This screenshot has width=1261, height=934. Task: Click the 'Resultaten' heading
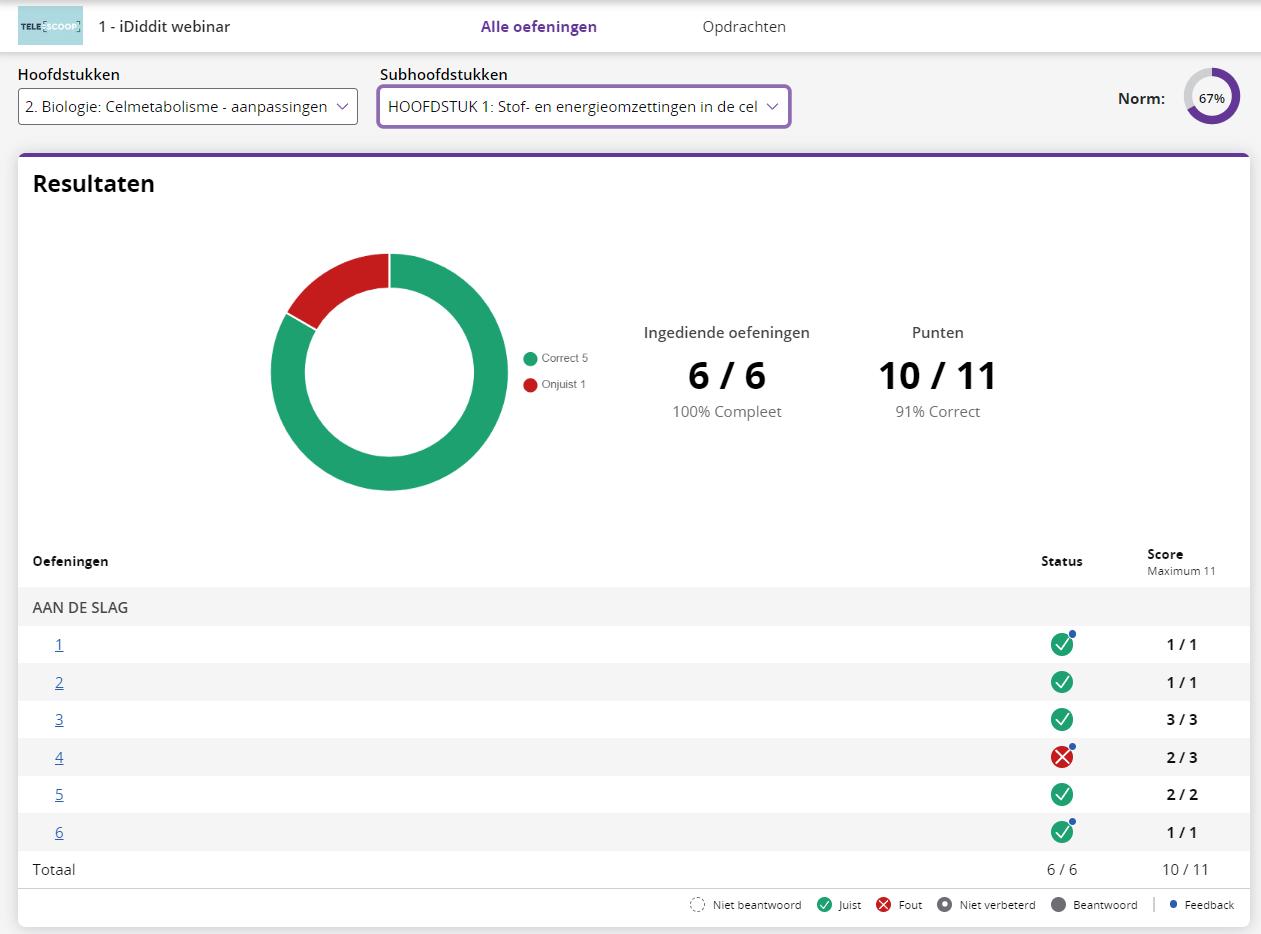94,184
